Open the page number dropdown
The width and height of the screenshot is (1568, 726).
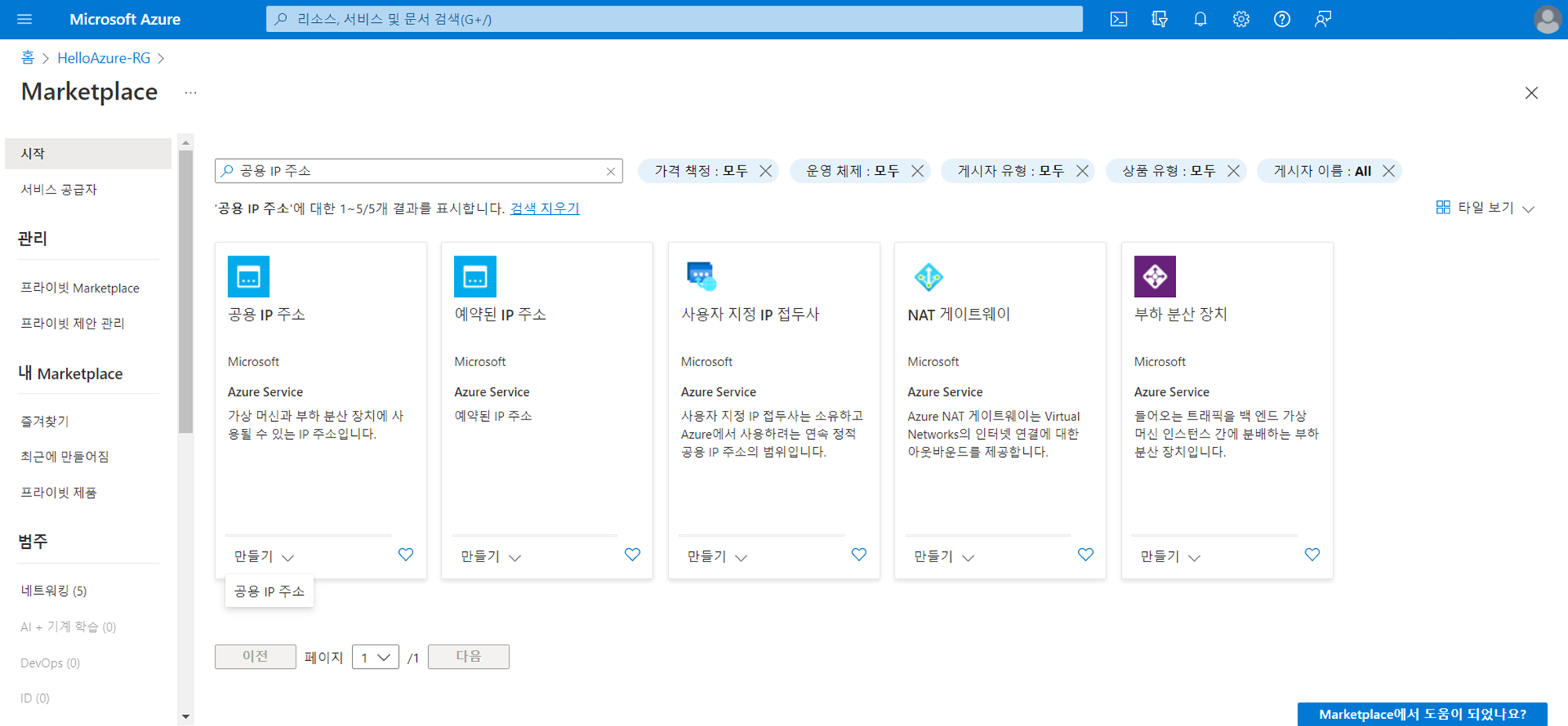pyautogui.click(x=376, y=657)
